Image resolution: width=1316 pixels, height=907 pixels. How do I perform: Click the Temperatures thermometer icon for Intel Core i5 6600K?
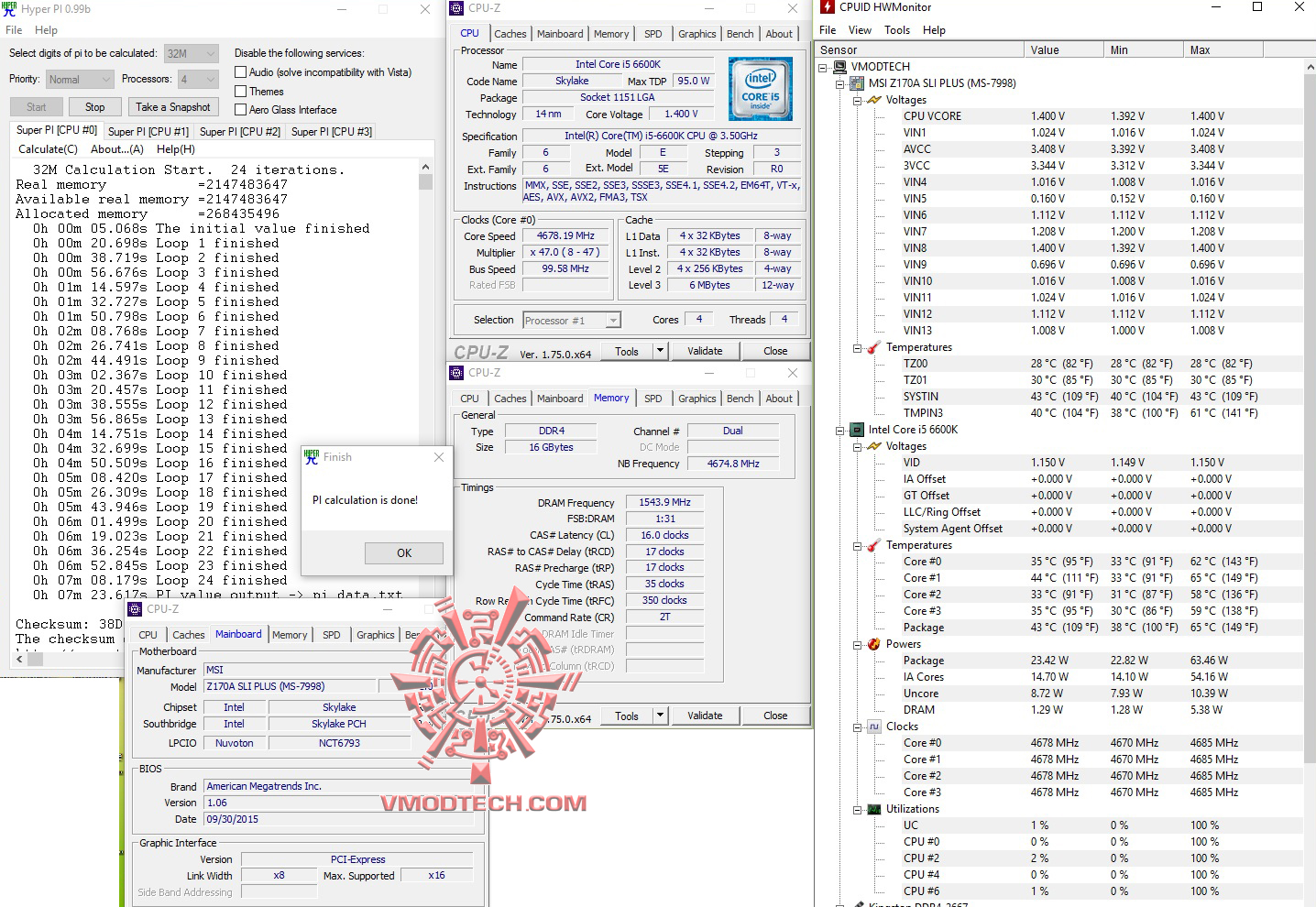873,545
